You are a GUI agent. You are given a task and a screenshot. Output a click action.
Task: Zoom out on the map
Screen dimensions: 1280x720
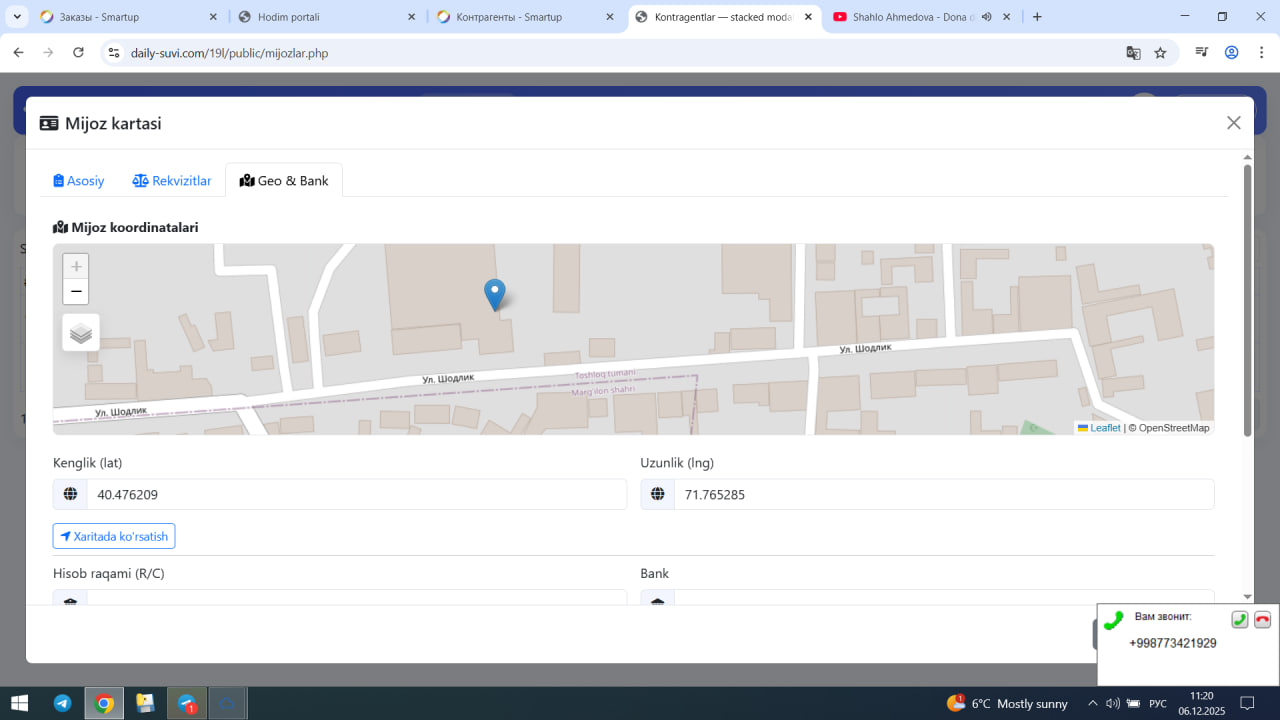click(x=76, y=292)
